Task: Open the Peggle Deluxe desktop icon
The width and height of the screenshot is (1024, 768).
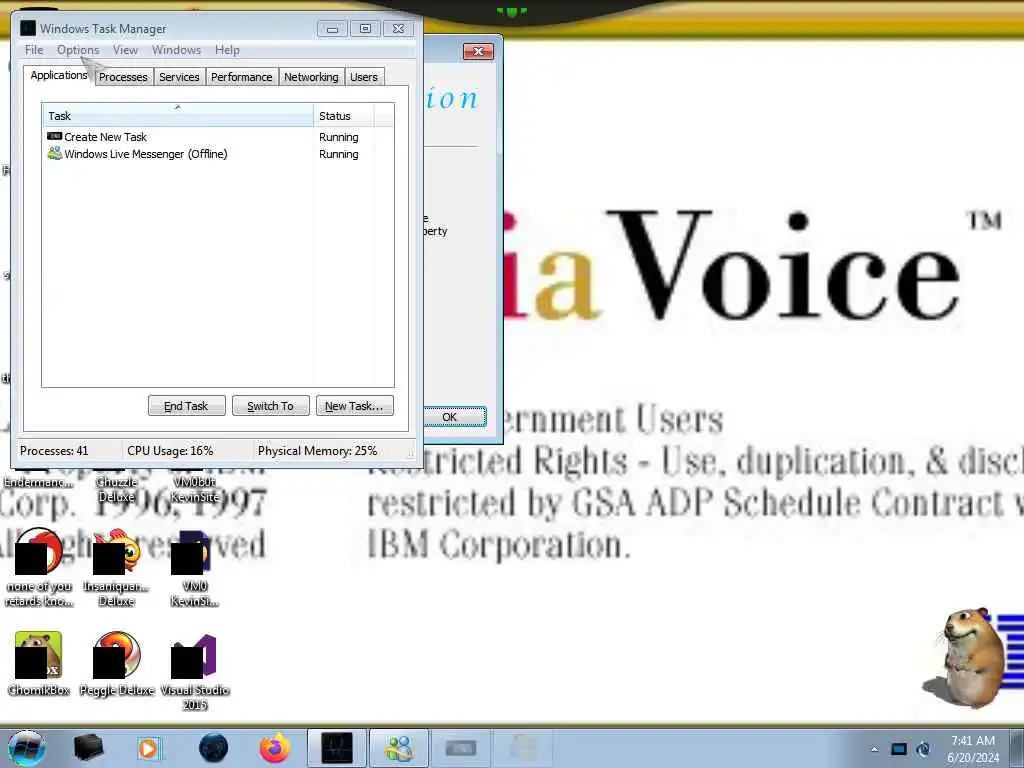Action: (116, 664)
